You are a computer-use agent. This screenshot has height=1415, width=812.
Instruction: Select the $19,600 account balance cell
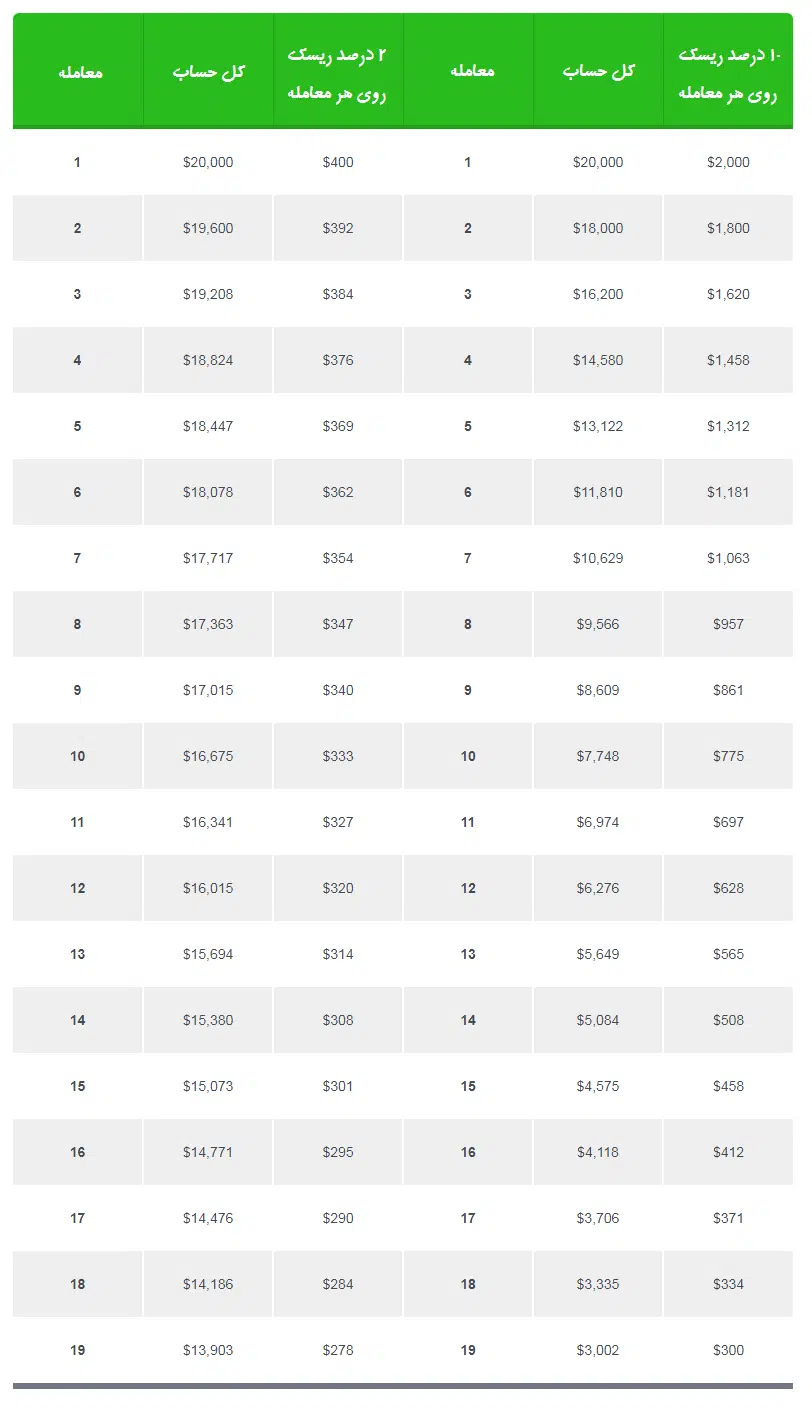[208, 228]
